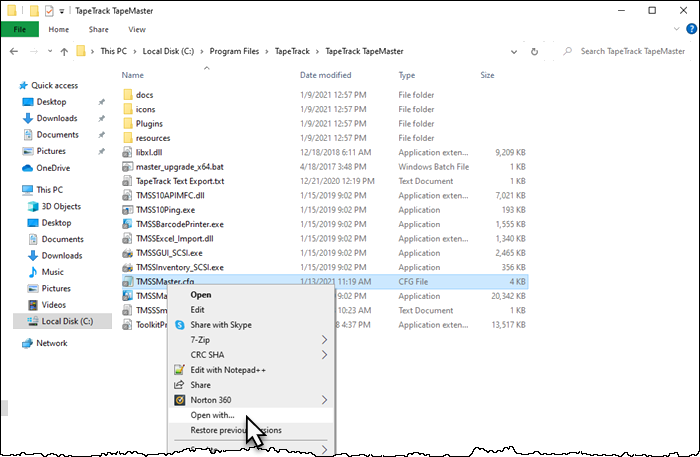Click the Skype icon in context menu
The height and width of the screenshot is (457, 700).
click(x=179, y=325)
